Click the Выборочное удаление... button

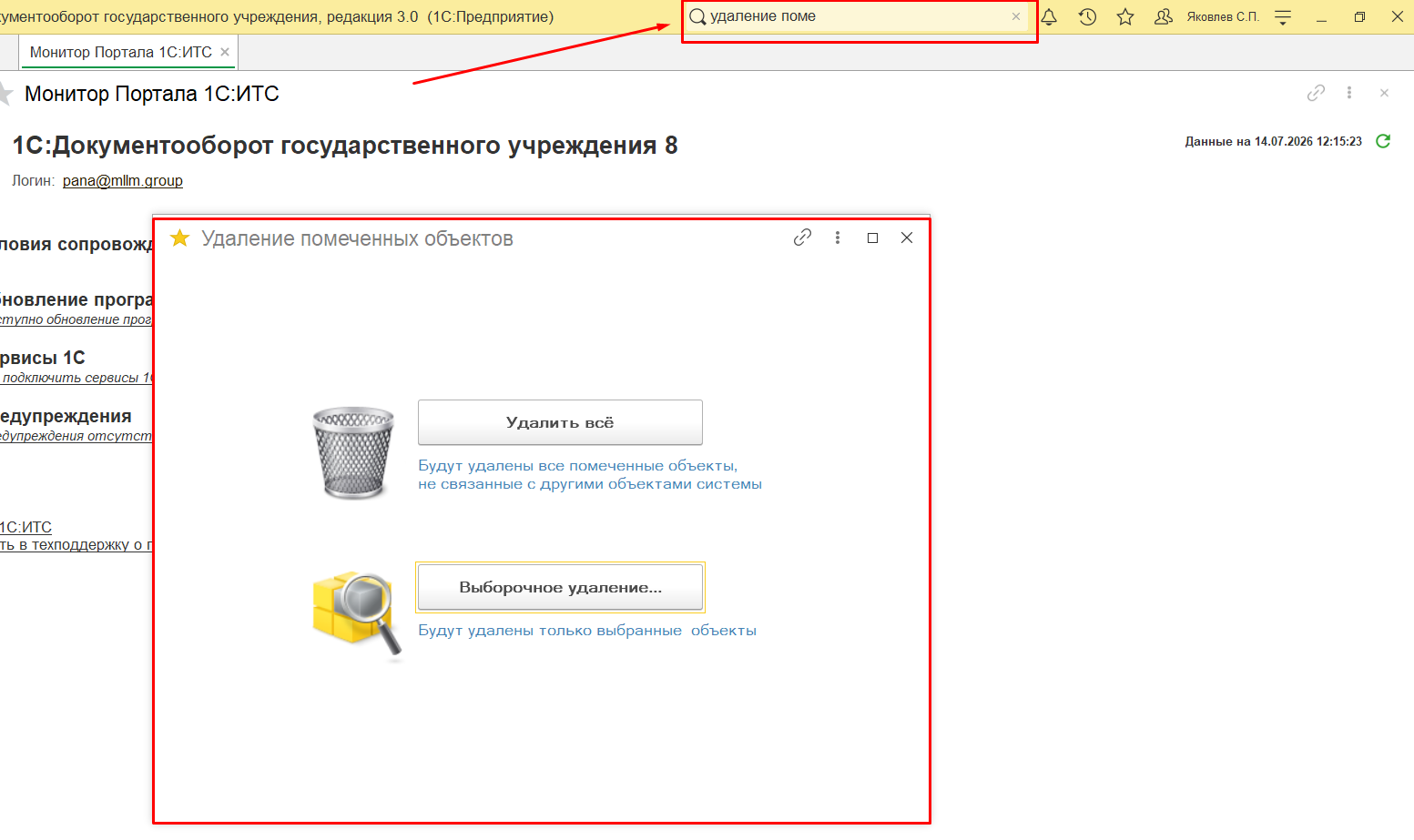click(x=560, y=587)
